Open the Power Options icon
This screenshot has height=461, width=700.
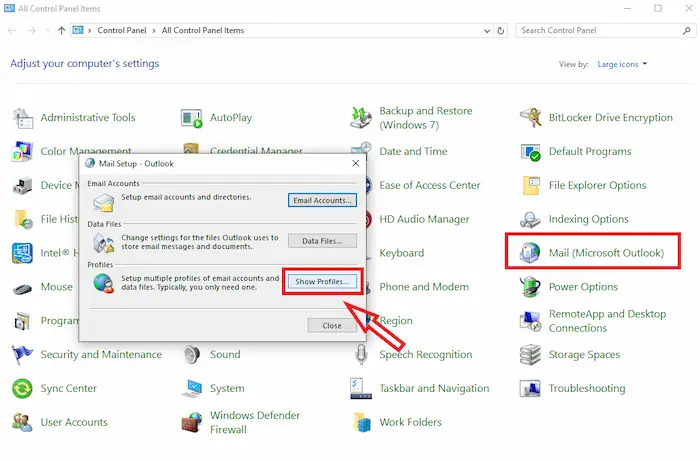click(x=530, y=287)
